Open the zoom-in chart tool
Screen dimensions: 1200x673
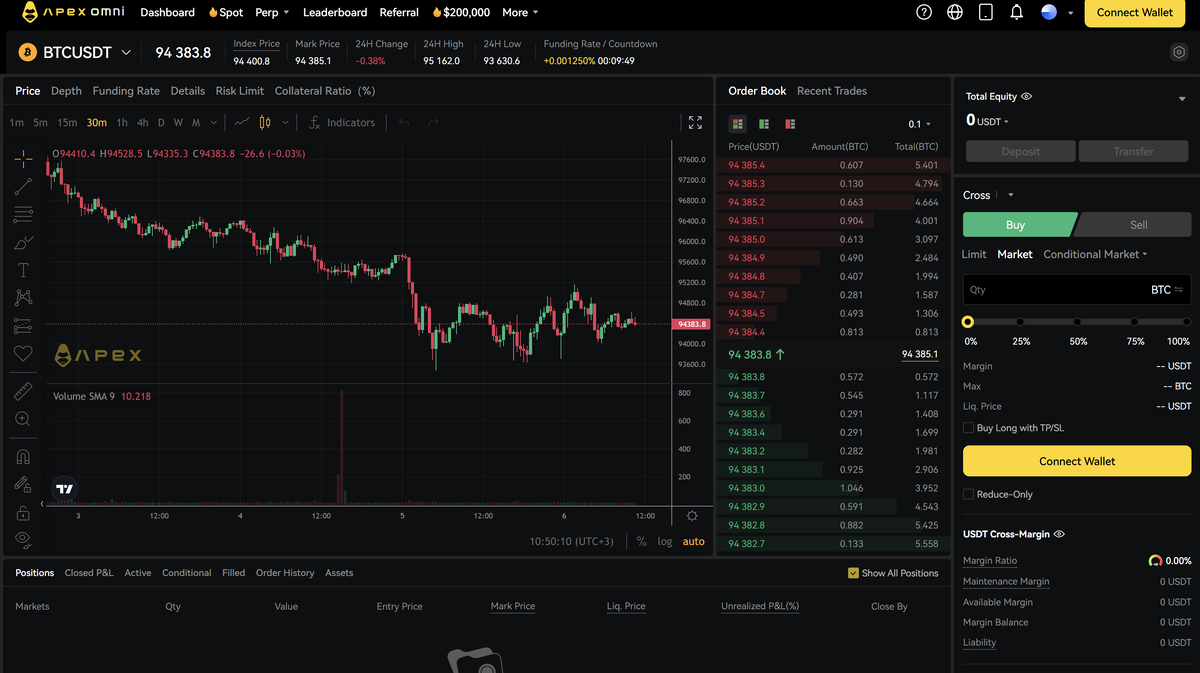(22, 420)
